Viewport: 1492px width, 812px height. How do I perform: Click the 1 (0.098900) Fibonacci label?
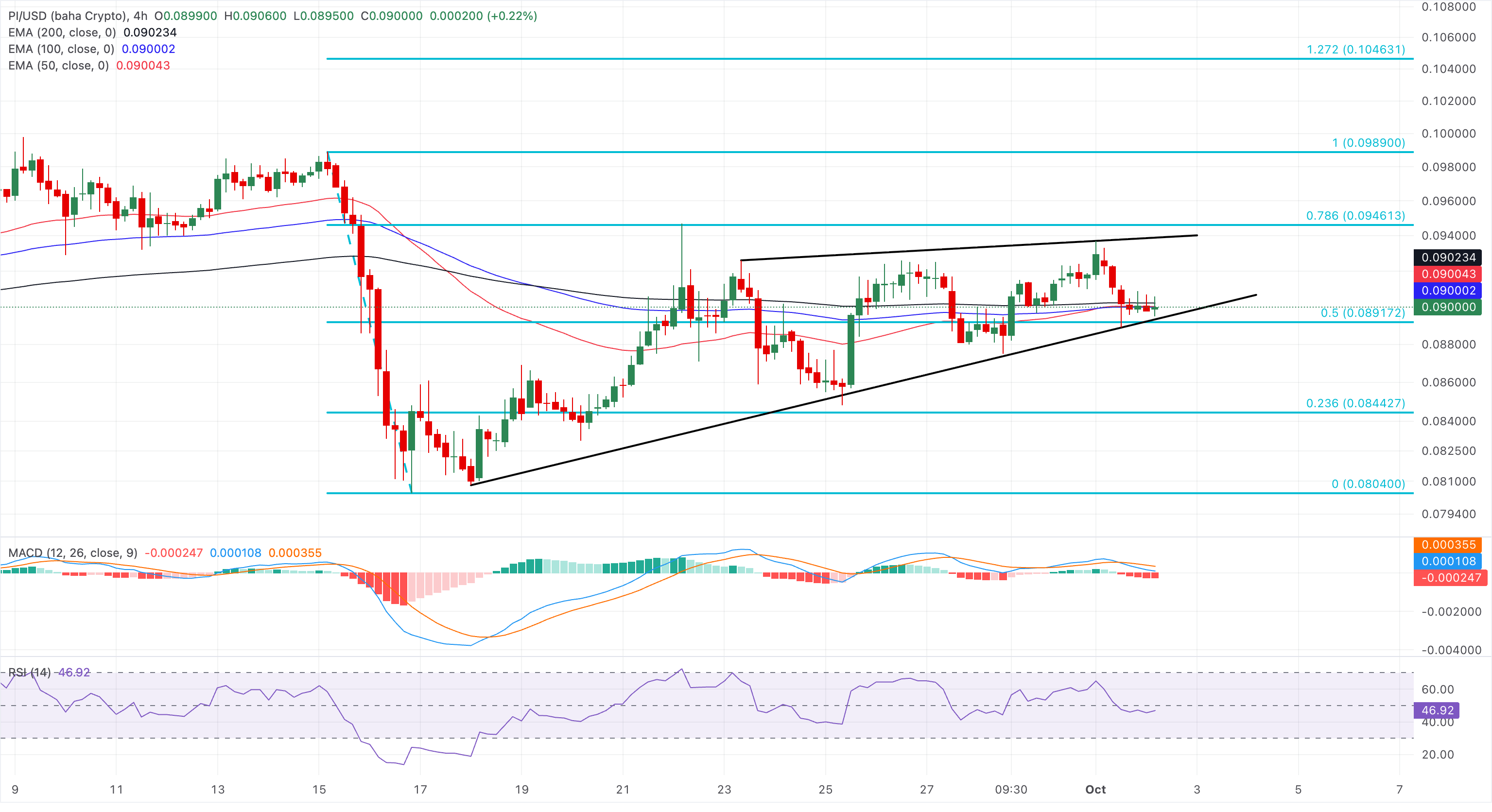(x=1369, y=143)
